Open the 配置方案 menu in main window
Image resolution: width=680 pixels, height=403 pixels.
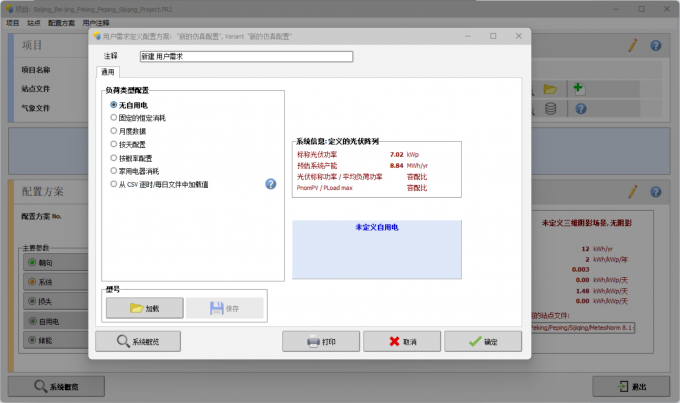(62, 23)
